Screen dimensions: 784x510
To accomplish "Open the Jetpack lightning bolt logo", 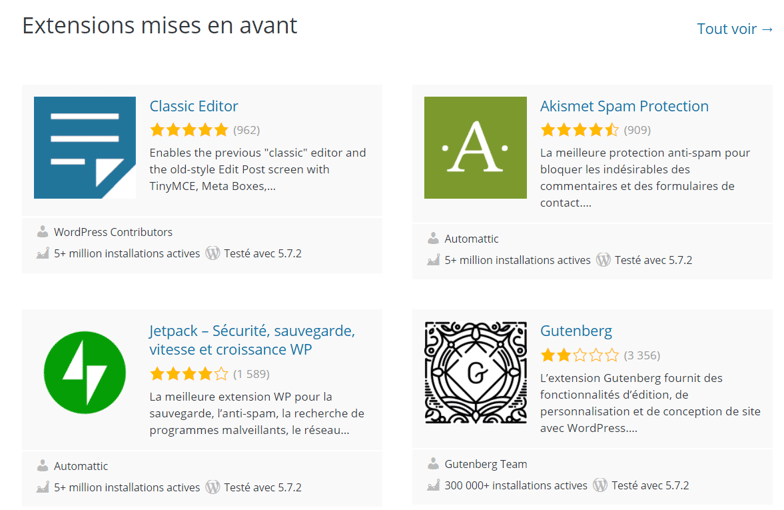I will pos(85,372).
